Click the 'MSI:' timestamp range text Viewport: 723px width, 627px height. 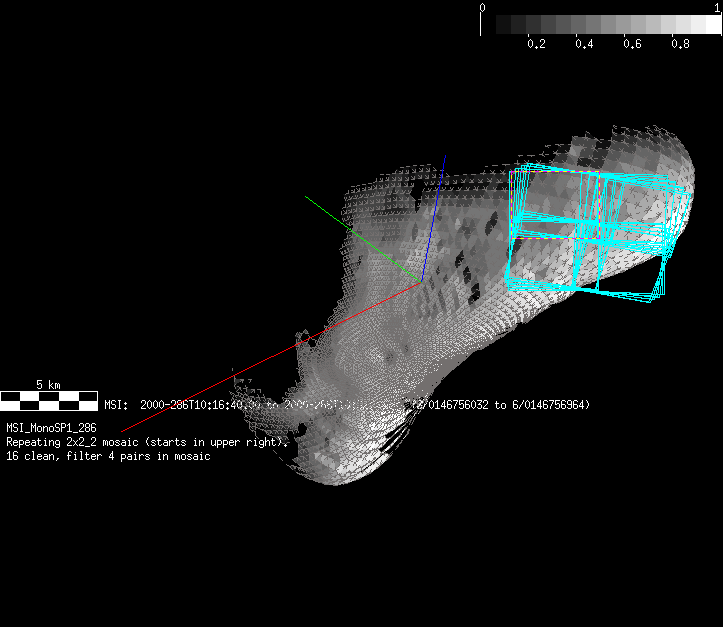click(347, 405)
